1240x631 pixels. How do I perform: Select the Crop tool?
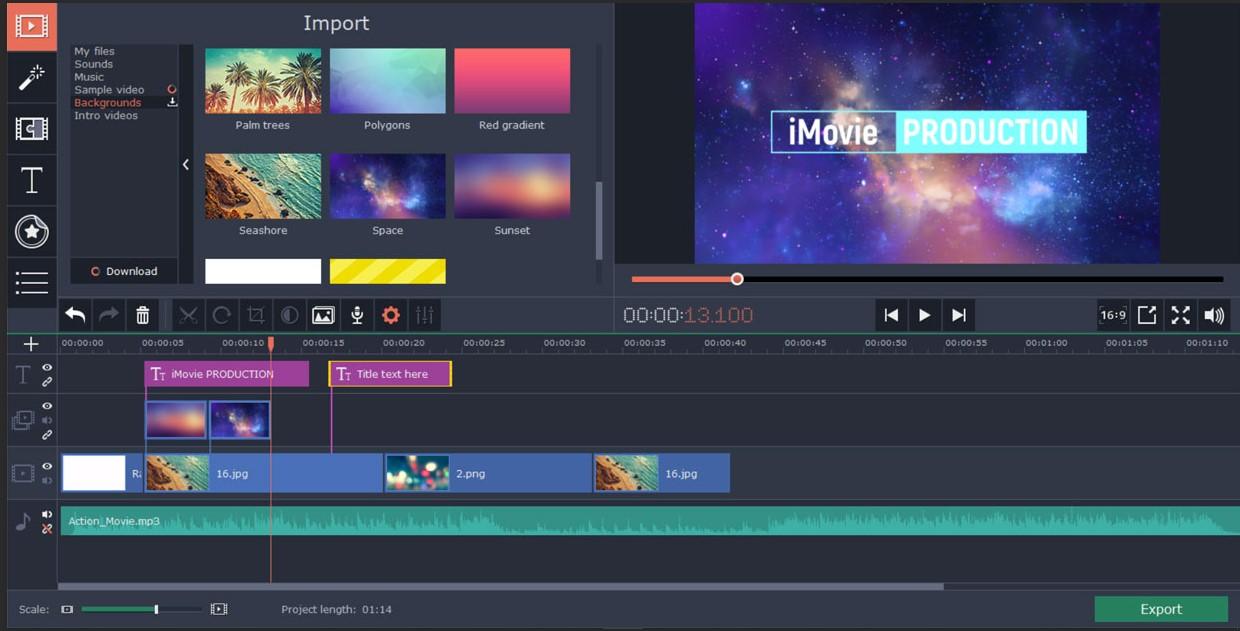coord(255,315)
